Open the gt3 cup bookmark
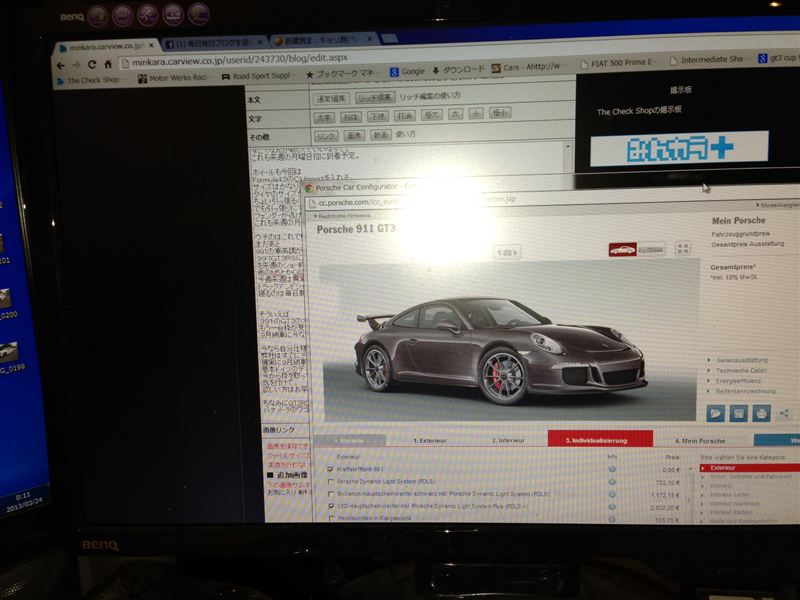This screenshot has height=600, width=800. [x=777, y=58]
